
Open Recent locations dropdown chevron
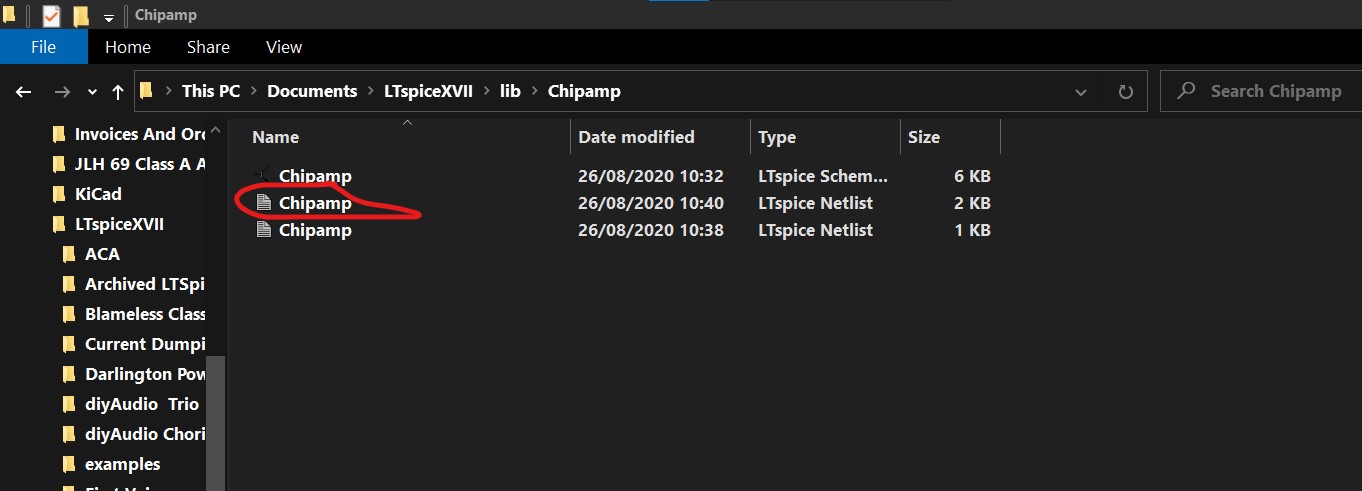[x=92, y=91]
